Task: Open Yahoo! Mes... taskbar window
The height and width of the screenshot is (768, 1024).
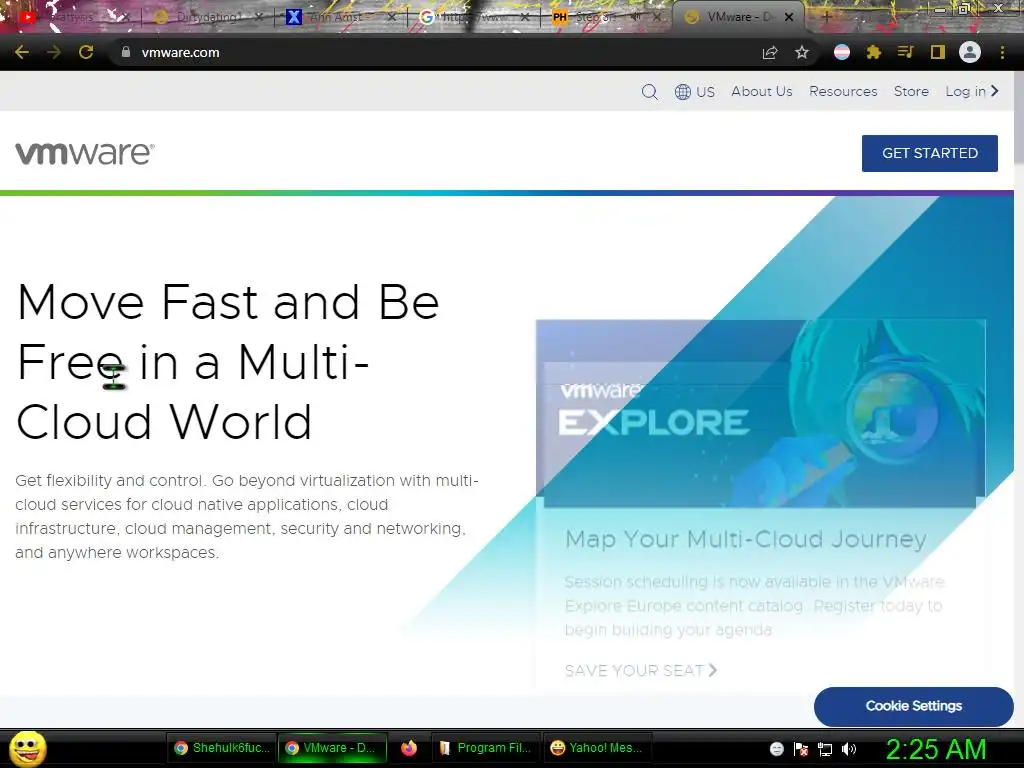Action: pyautogui.click(x=597, y=748)
